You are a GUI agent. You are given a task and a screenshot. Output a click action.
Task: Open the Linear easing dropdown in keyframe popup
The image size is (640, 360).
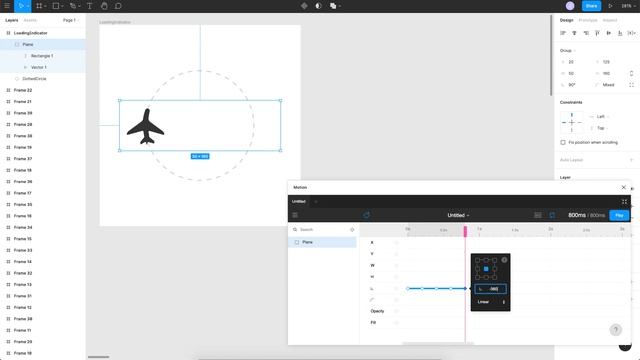491,302
